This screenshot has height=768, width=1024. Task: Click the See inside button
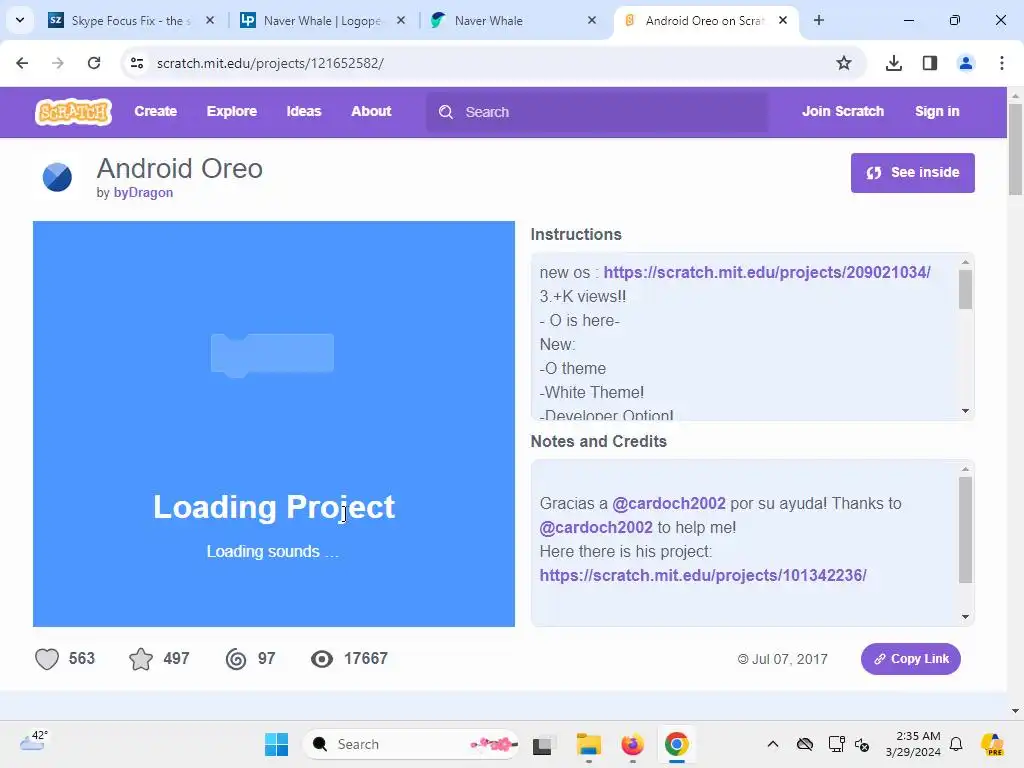pos(912,173)
